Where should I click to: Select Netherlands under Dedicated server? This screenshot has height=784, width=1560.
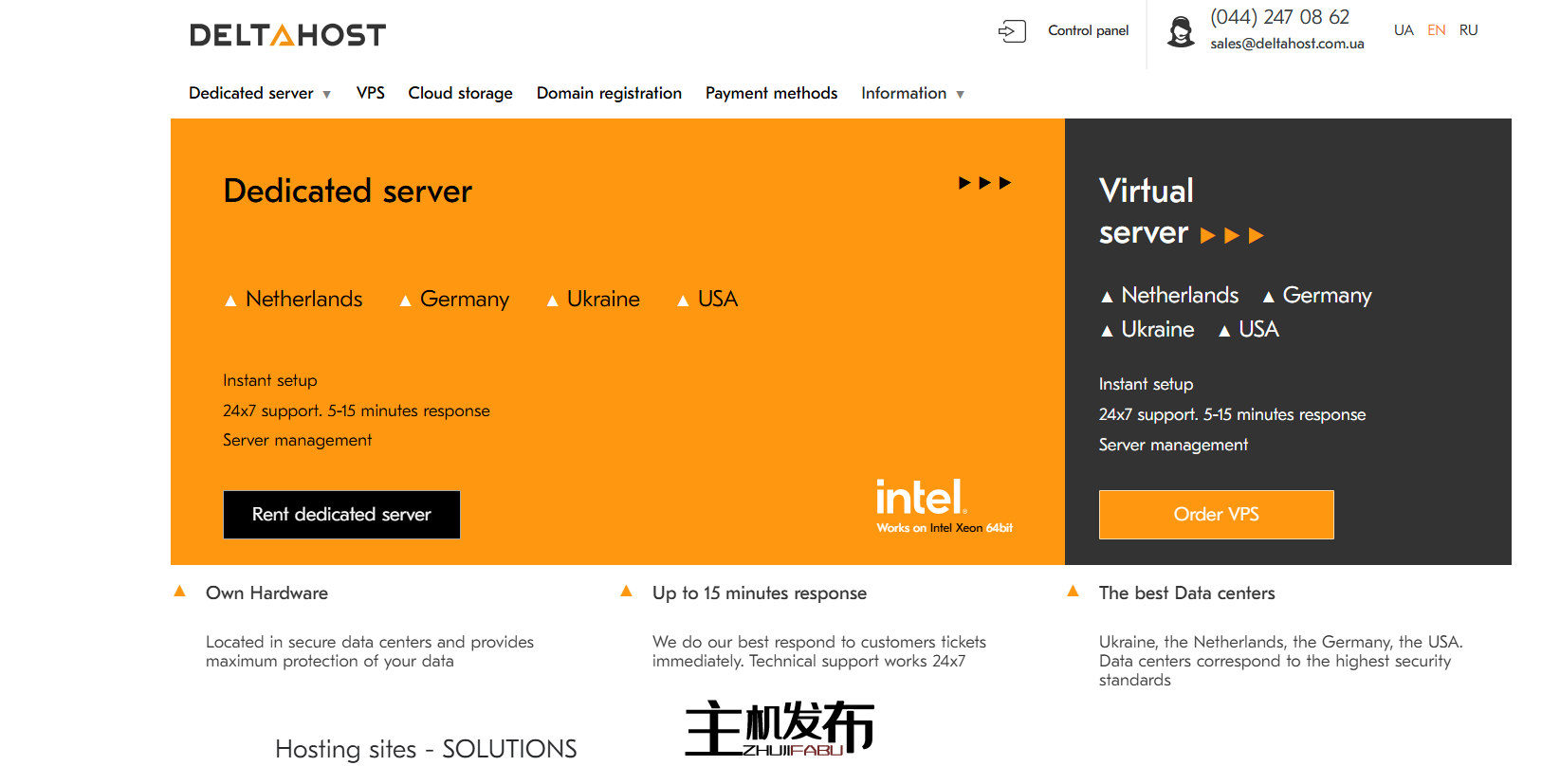[x=303, y=300]
